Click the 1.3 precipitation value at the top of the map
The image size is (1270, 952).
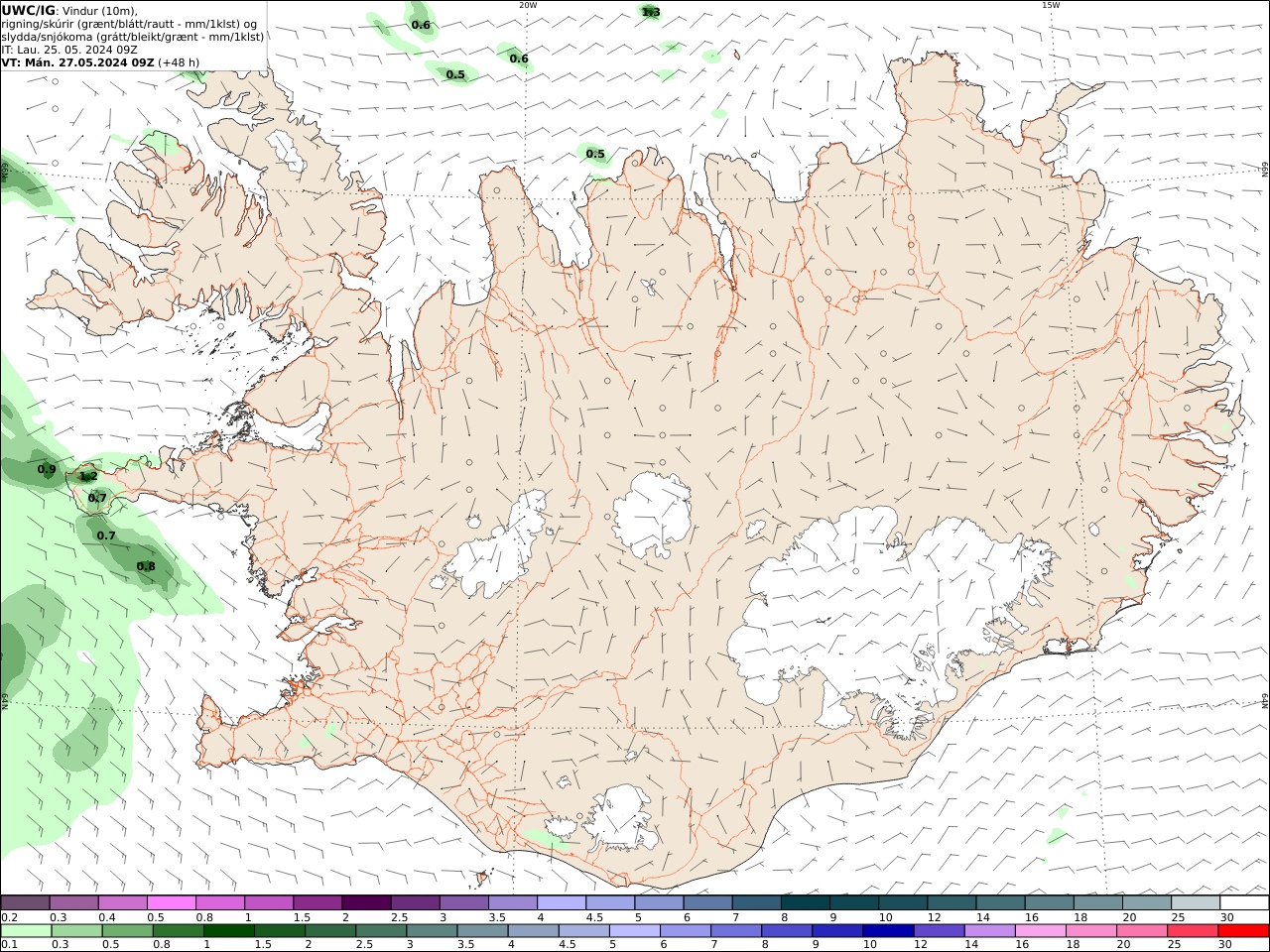[x=651, y=12]
